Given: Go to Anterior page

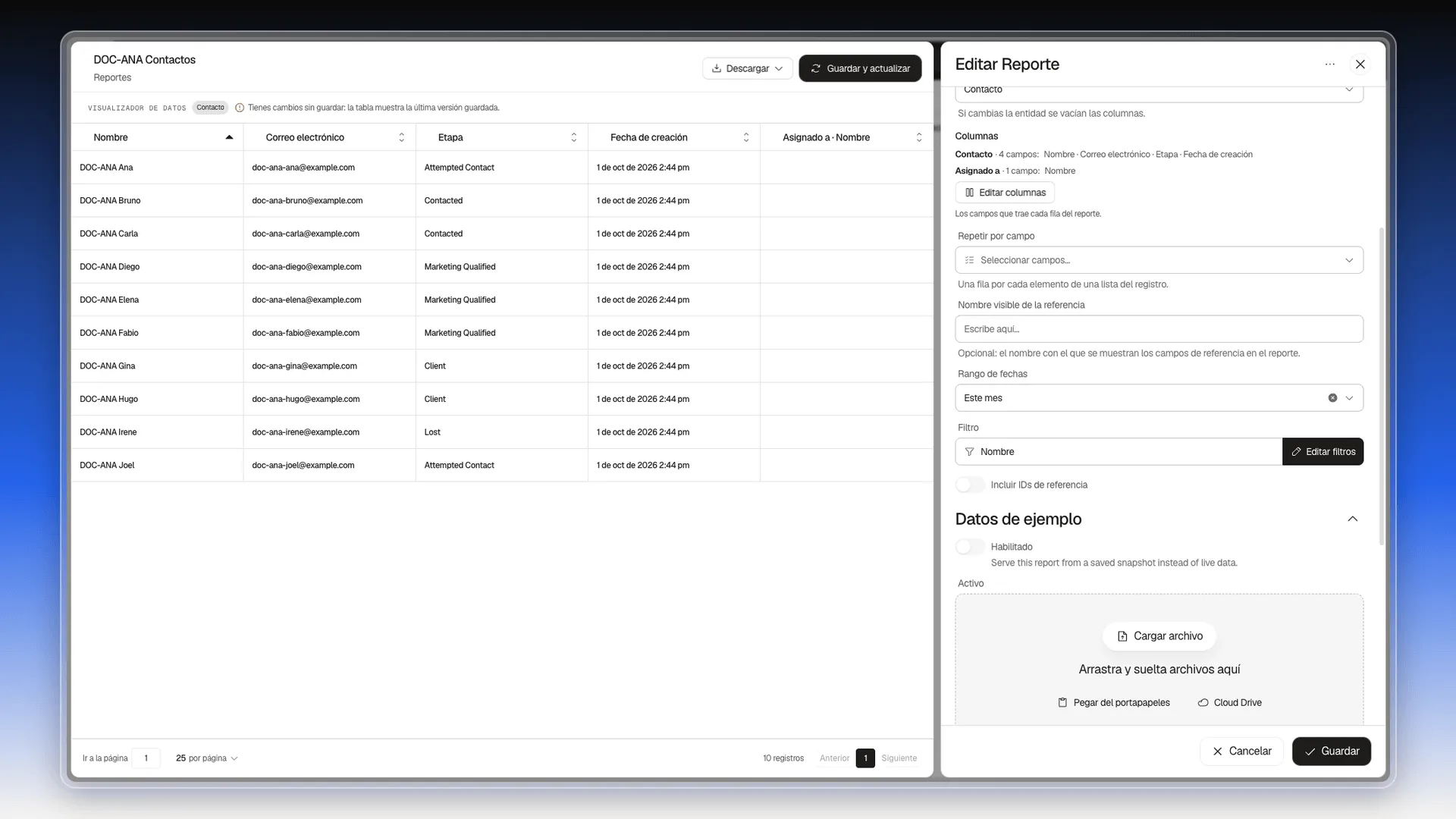Looking at the screenshot, I should [x=834, y=758].
